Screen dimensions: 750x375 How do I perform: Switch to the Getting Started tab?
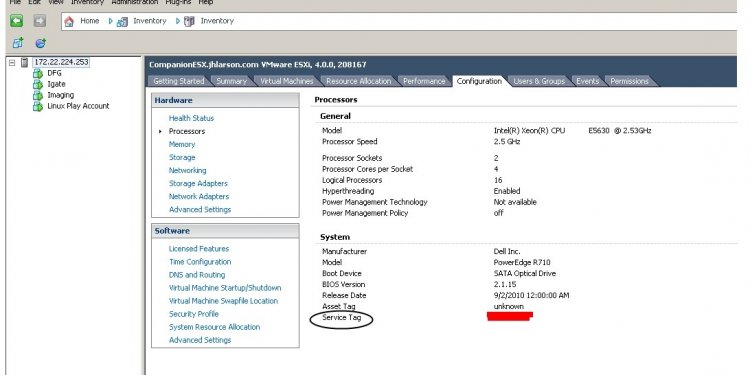(x=178, y=81)
